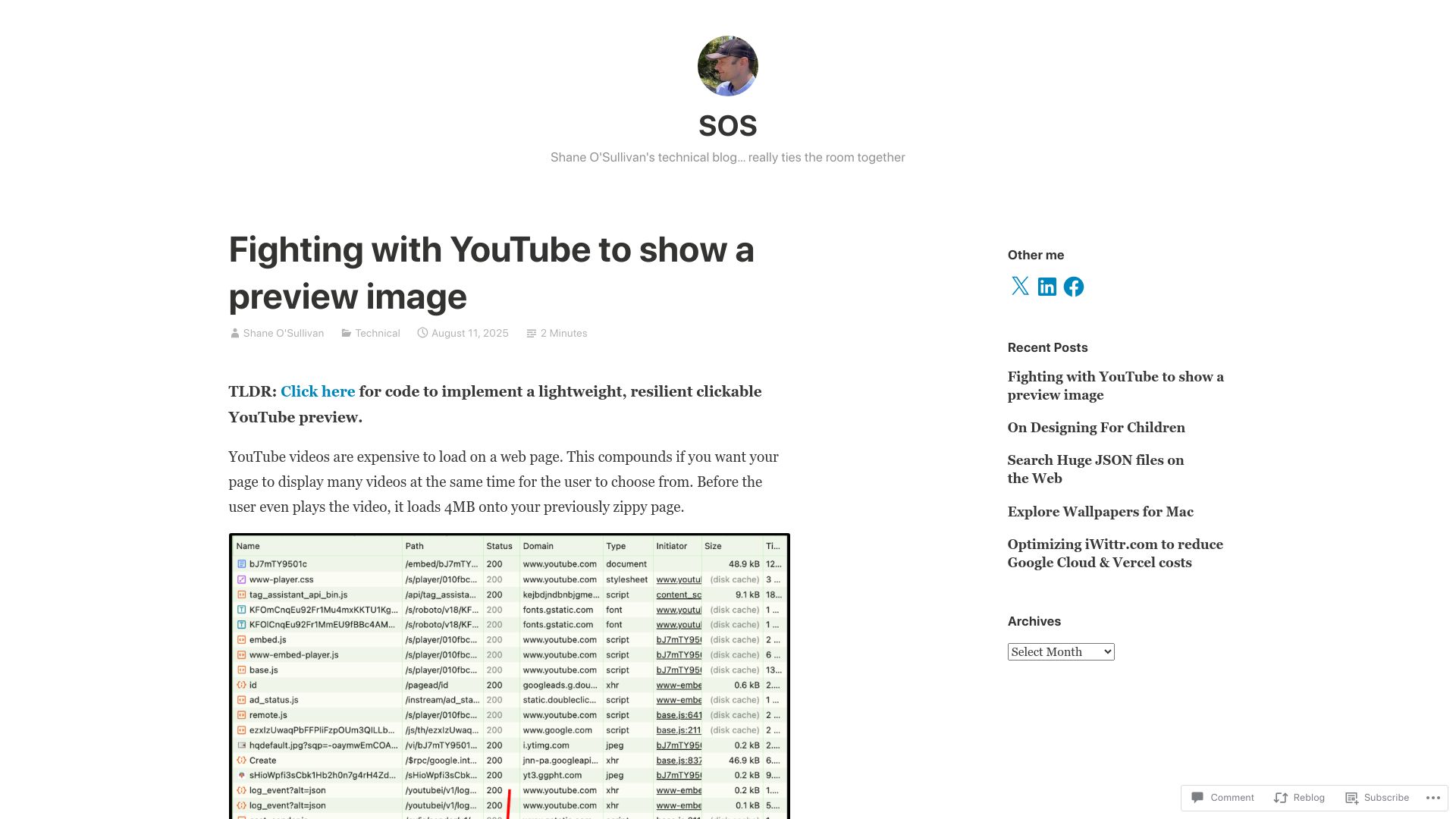The width and height of the screenshot is (1456, 819).
Task: Open the August 11, 2025 date link
Action: [469, 333]
